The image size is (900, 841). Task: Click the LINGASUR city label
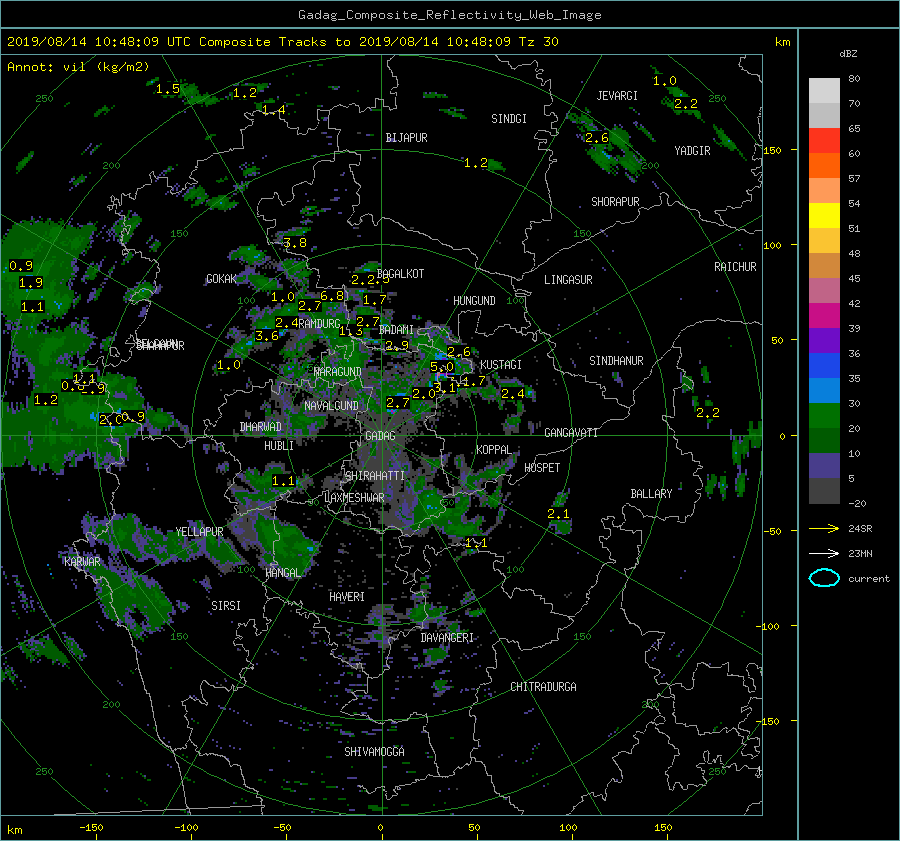pos(568,280)
